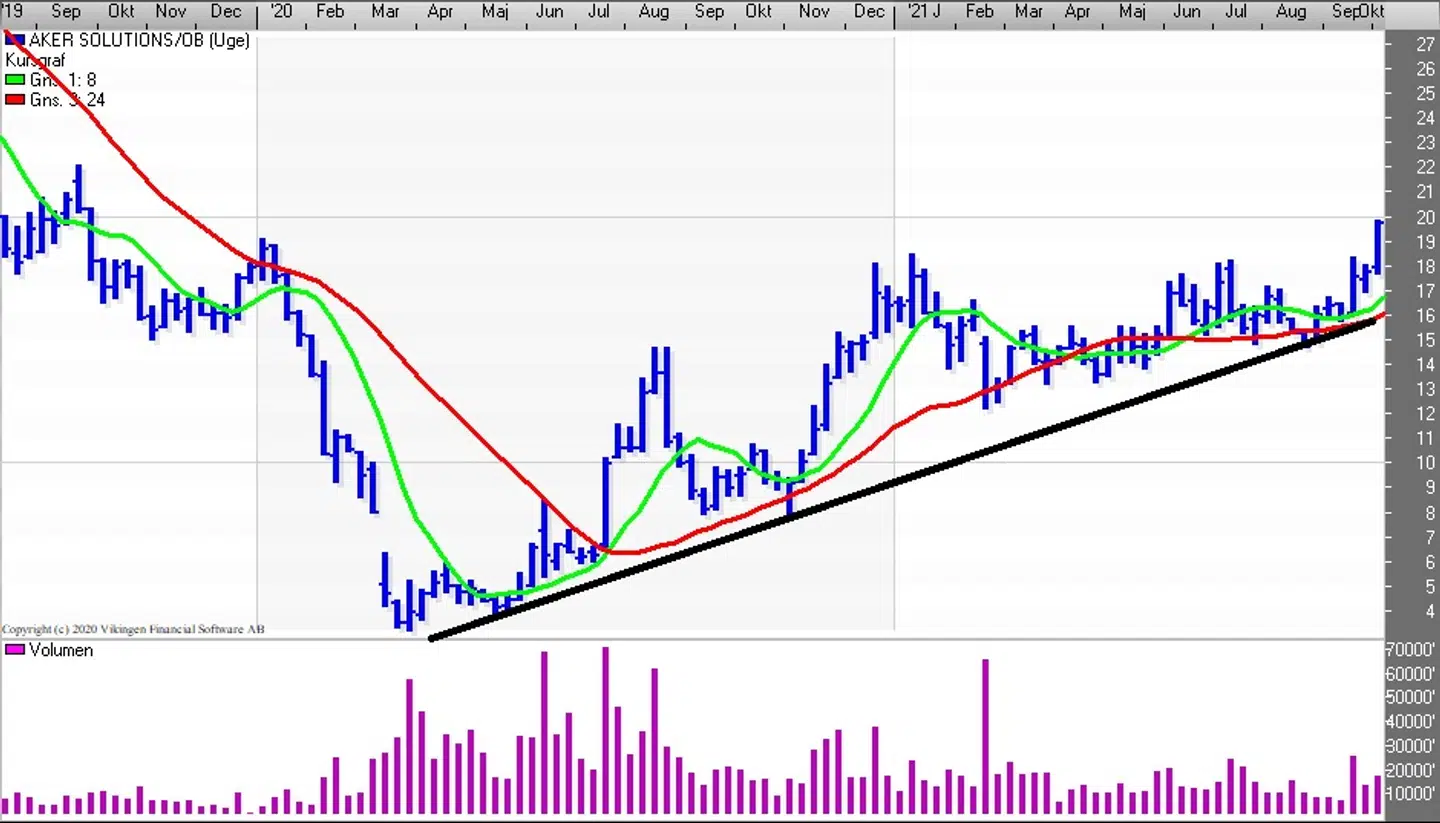Select the price level 10 on price axis

(x=1425, y=463)
